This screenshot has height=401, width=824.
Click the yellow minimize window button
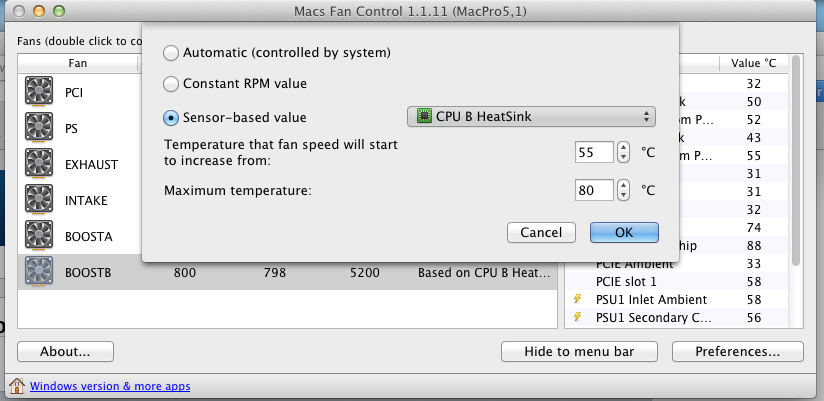pyautogui.click(x=38, y=11)
